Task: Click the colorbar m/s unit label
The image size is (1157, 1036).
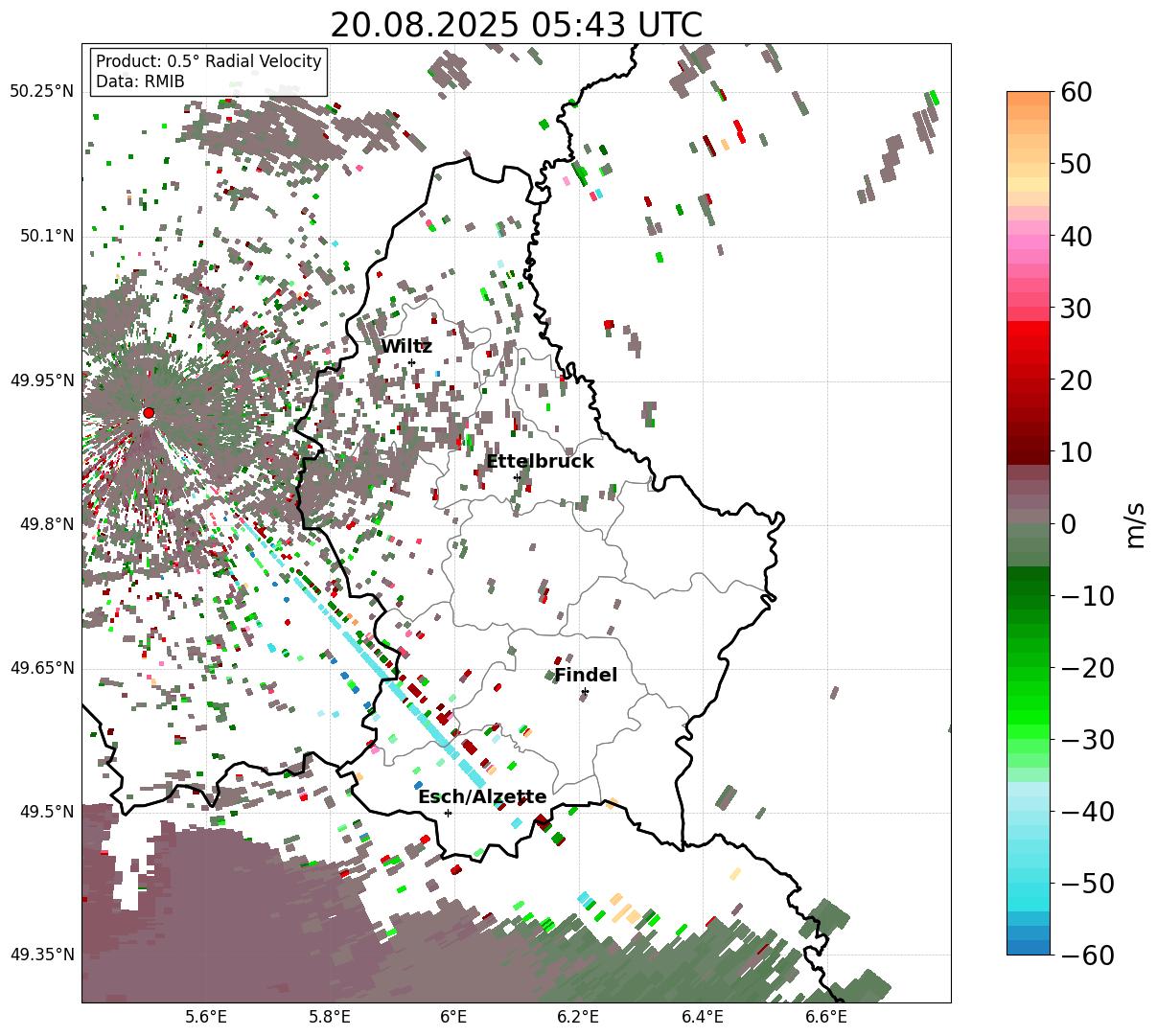Action: tap(1136, 523)
